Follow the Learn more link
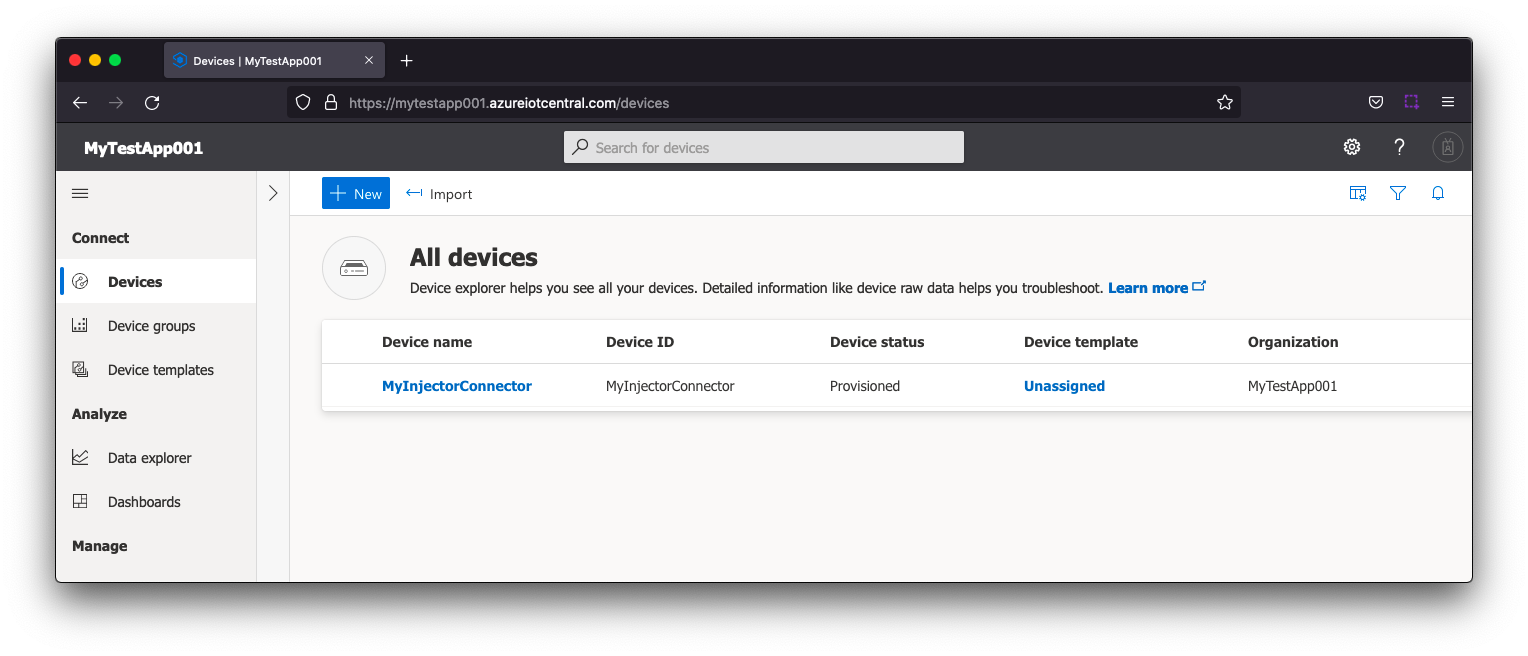This screenshot has height=656, width=1528. [1148, 288]
